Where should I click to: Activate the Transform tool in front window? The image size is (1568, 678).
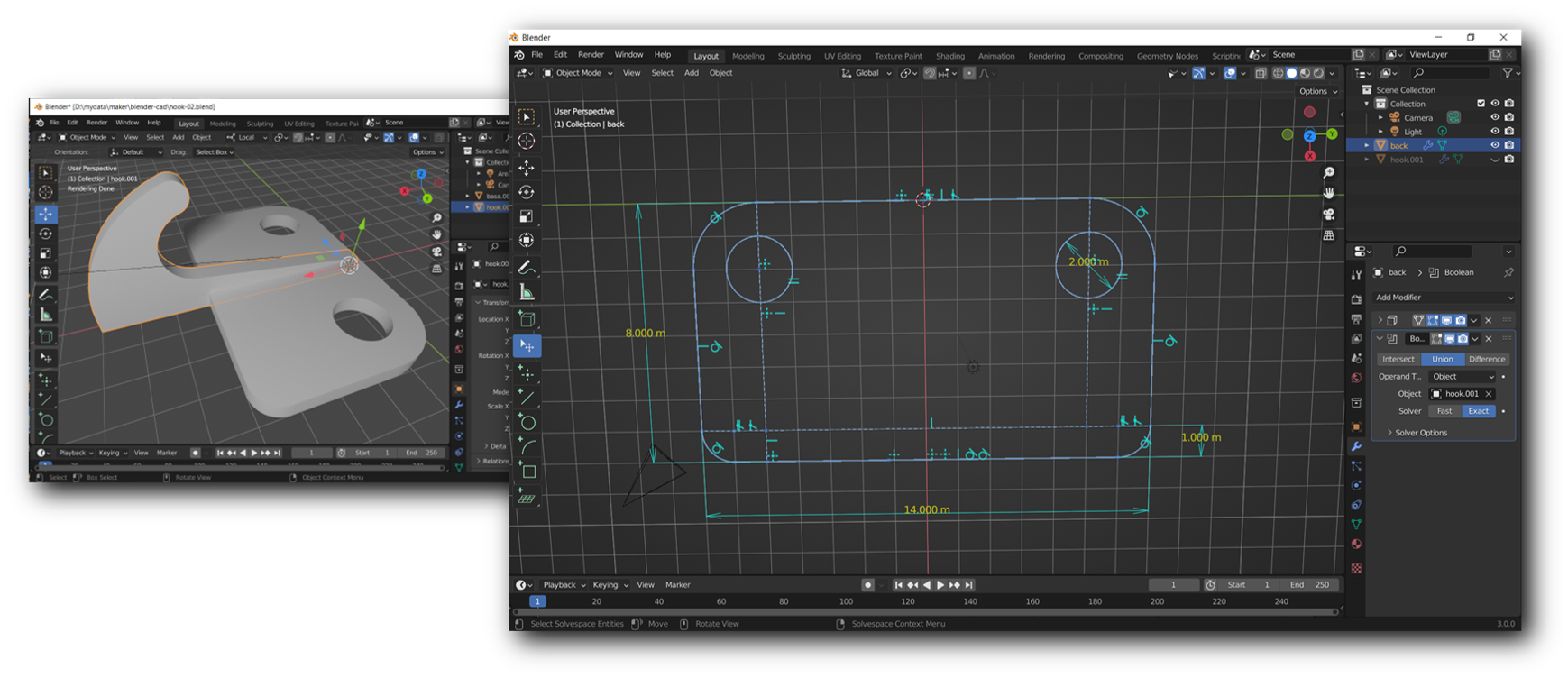pos(527,241)
